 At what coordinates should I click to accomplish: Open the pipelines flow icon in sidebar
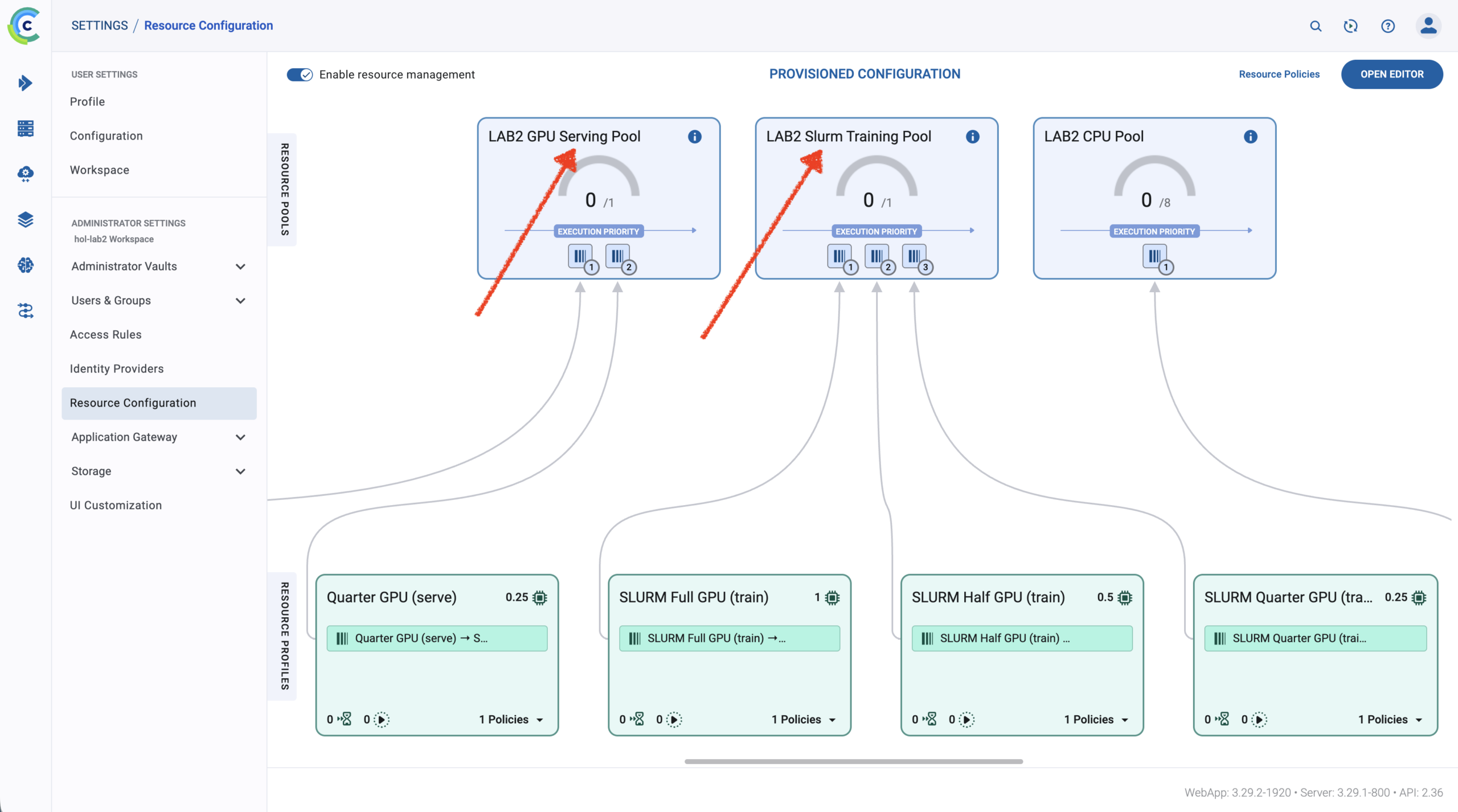click(25, 310)
